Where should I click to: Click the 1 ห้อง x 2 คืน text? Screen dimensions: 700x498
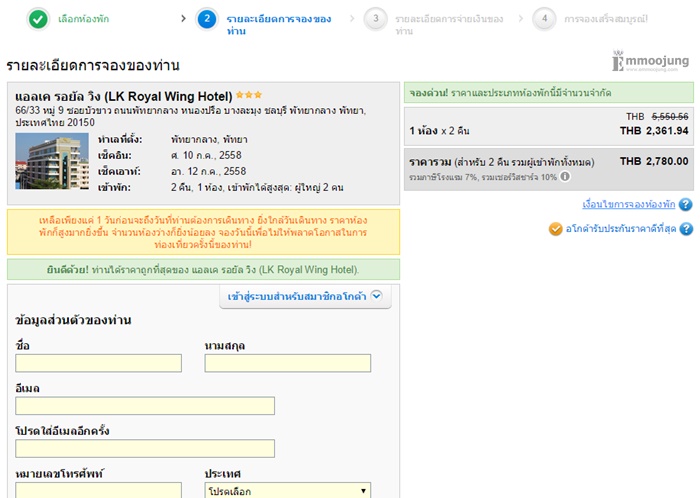(439, 131)
